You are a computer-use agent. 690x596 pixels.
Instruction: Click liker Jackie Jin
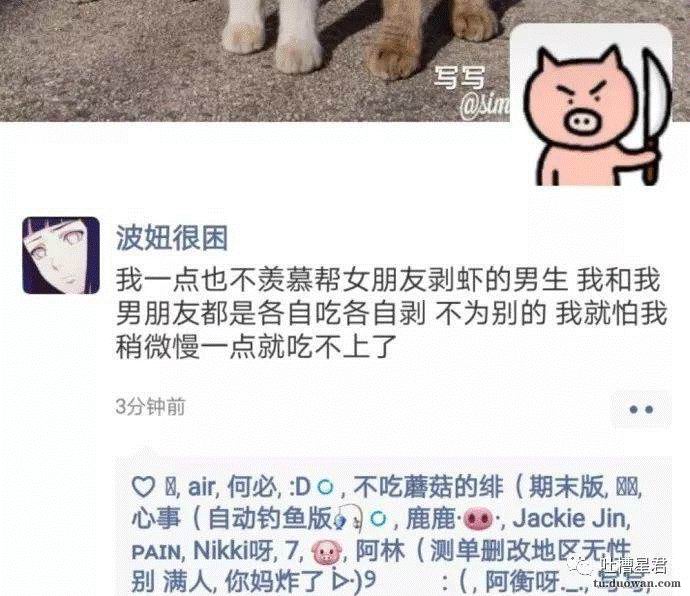[x=570, y=519]
